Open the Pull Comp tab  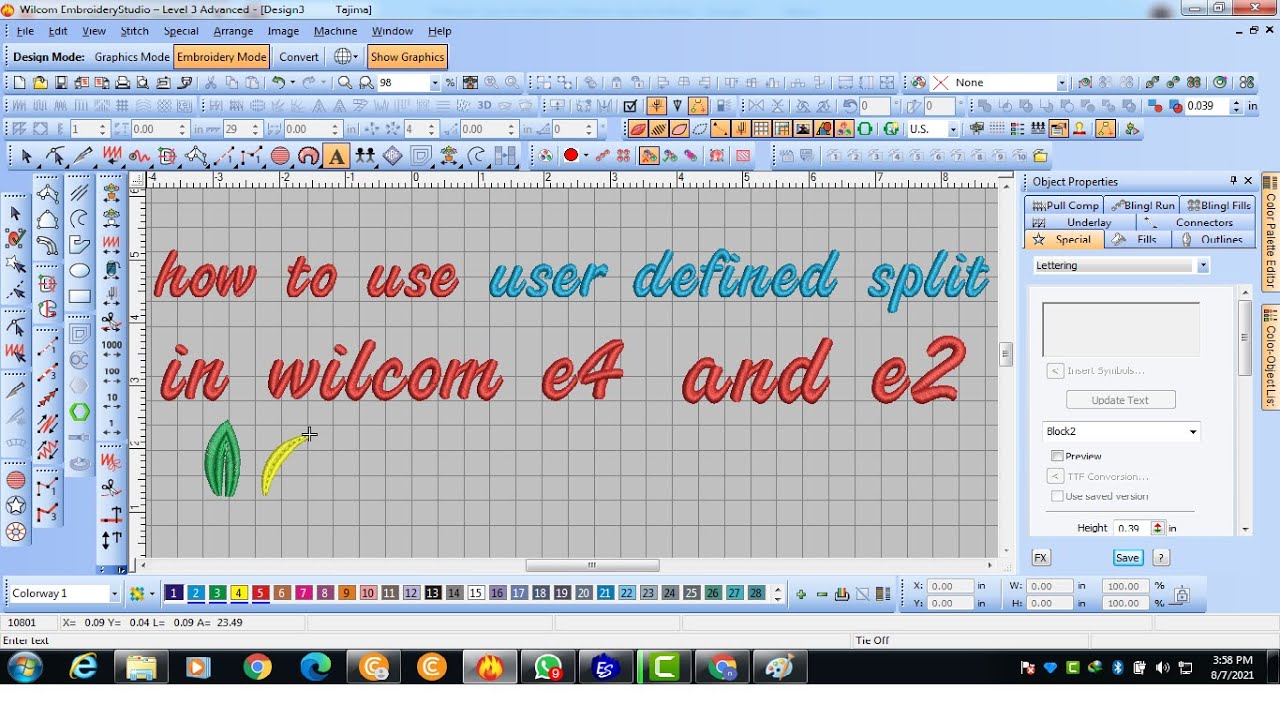[1065, 206]
